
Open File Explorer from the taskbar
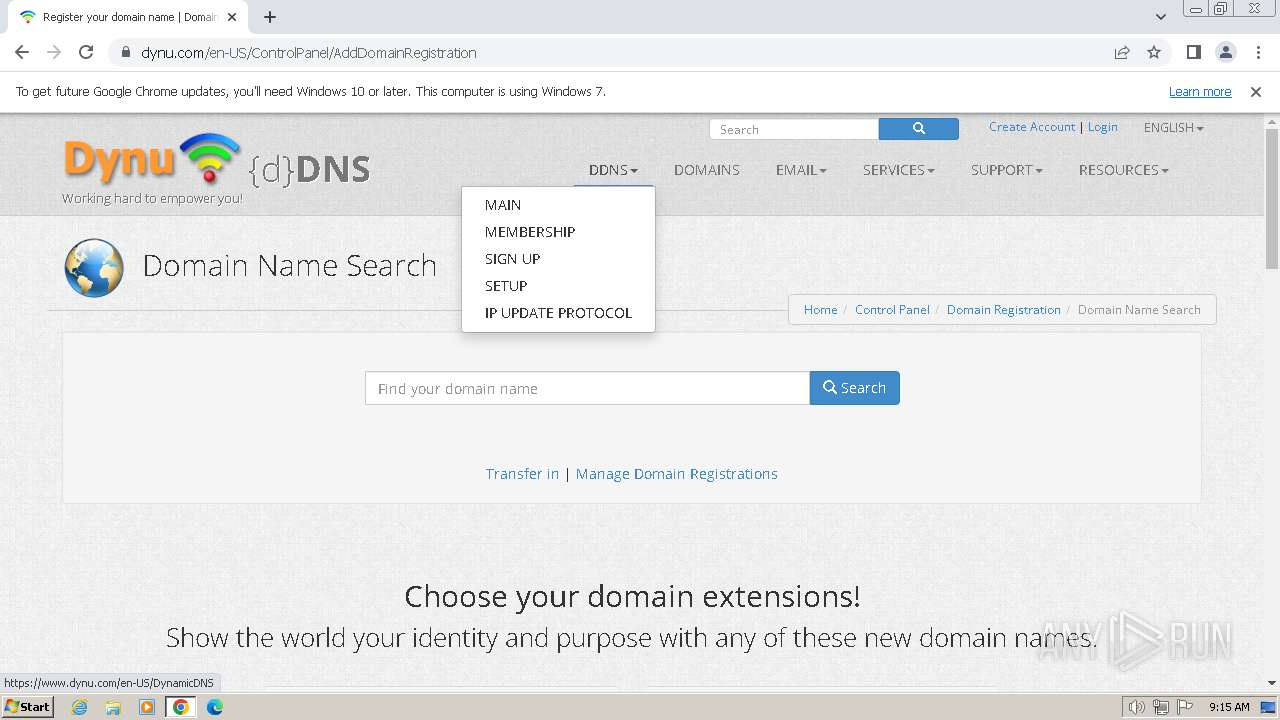tap(113, 707)
